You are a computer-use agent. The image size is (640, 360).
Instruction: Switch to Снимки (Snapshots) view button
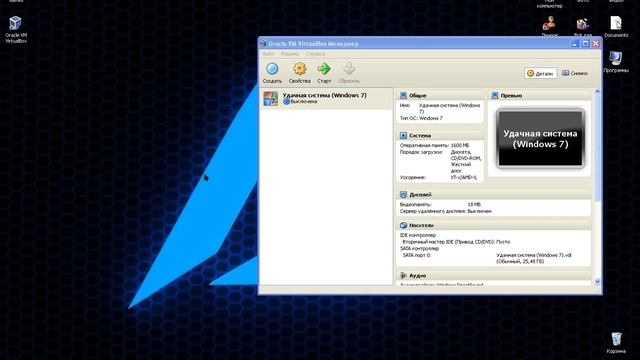(x=575, y=73)
